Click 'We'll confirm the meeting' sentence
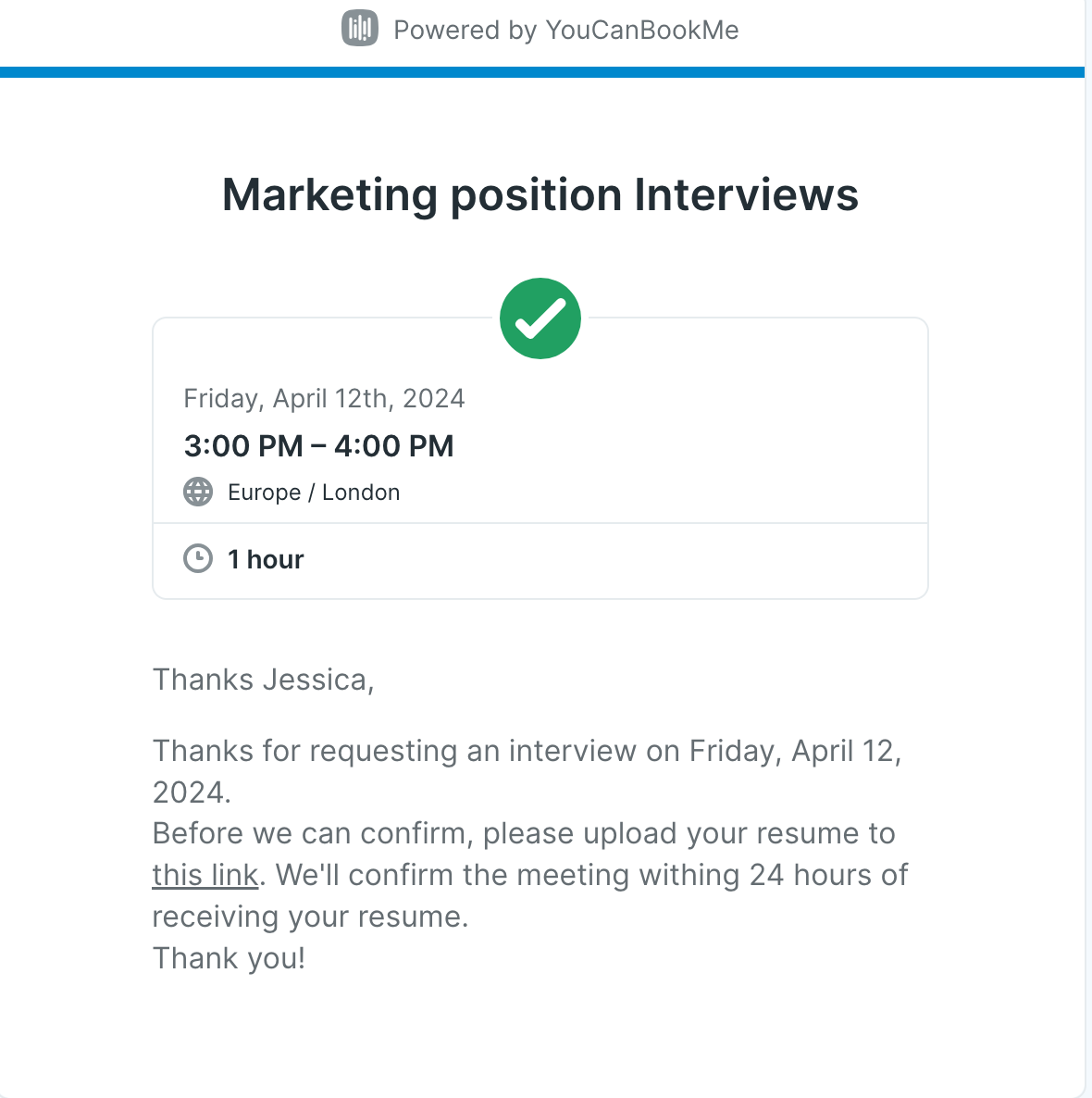1092x1098 pixels. (590, 875)
